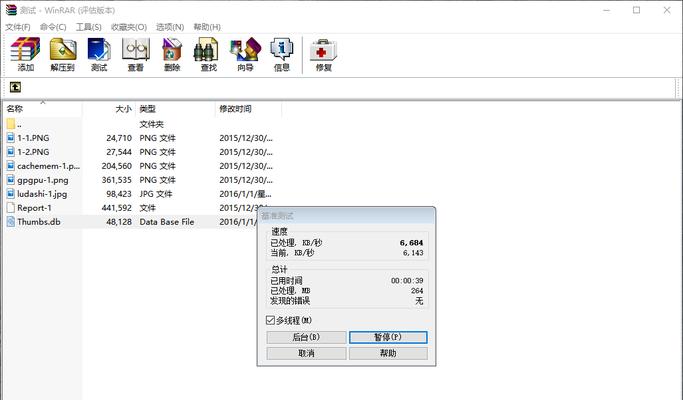Select the file name "ludashi-1.jpg"

point(42,194)
